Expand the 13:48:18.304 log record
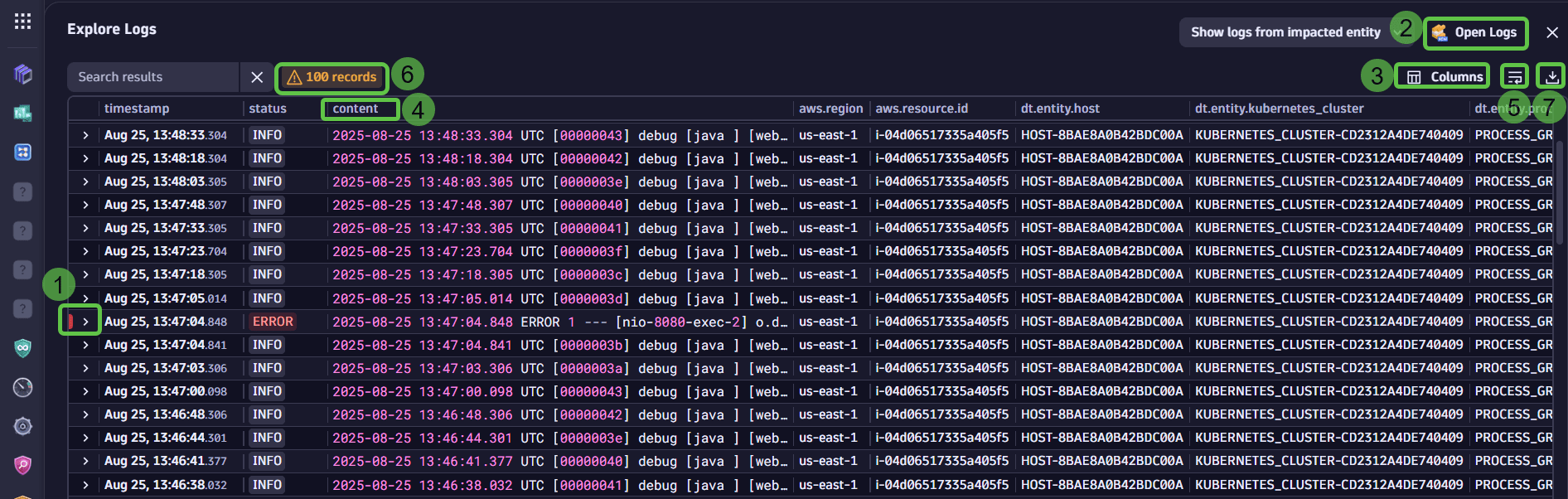This screenshot has height=499, width=1568. (x=85, y=158)
